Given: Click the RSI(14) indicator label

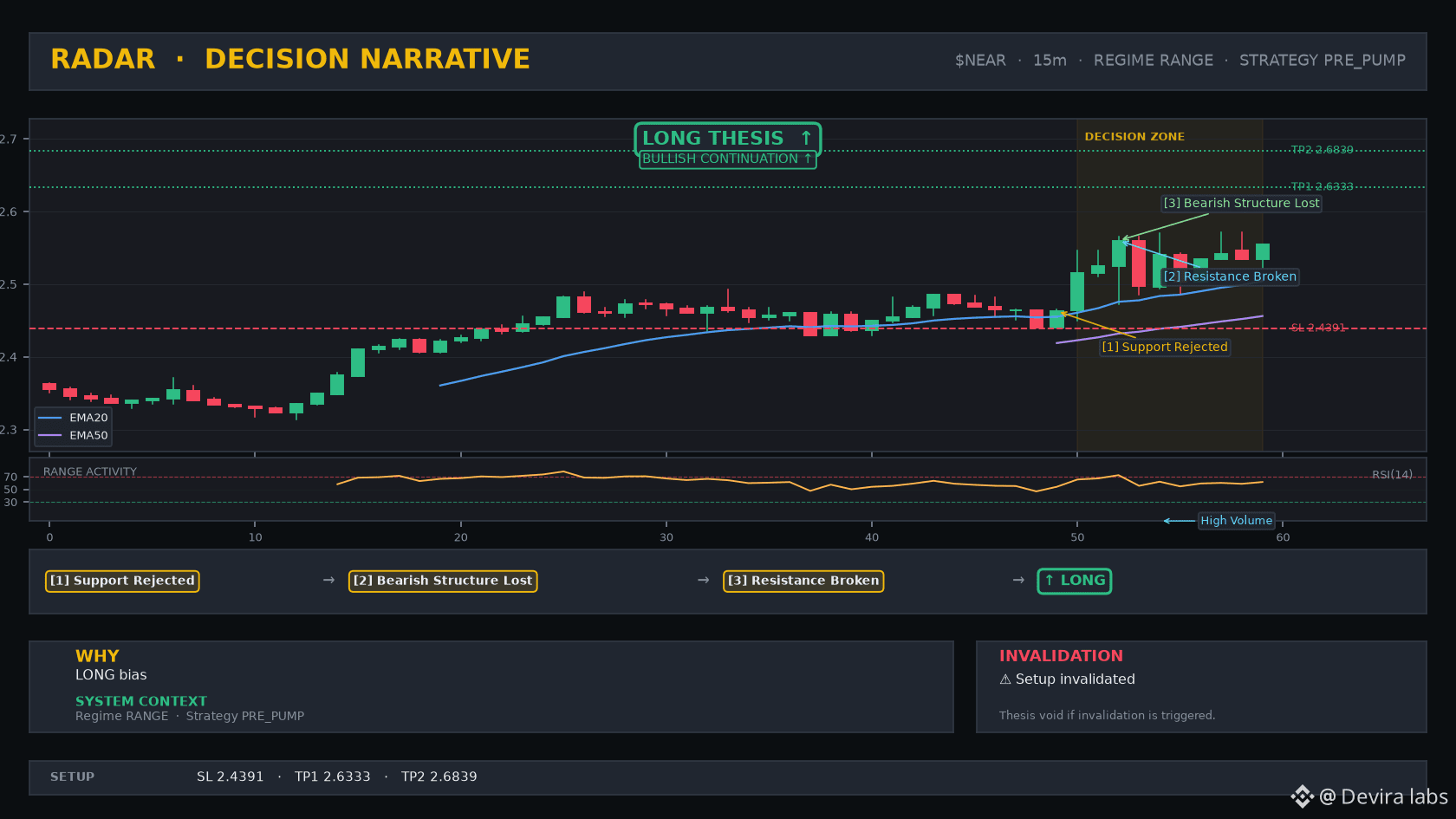Looking at the screenshot, I should click(1392, 474).
